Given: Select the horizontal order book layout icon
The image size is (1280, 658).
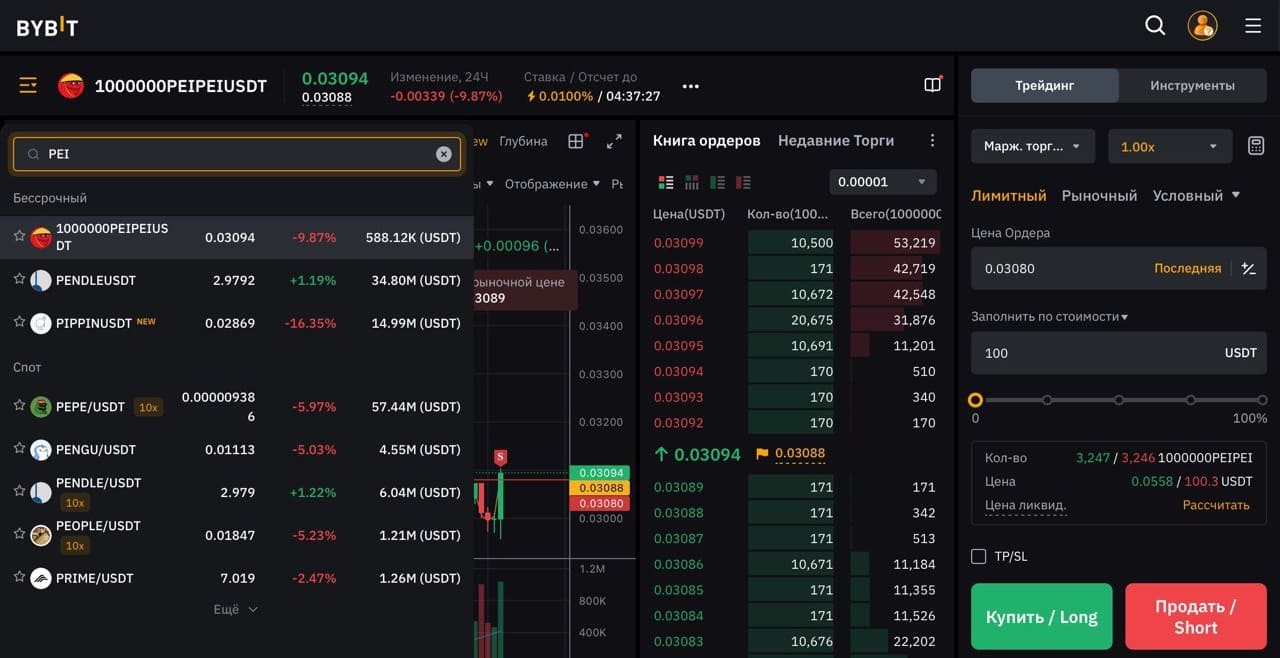Looking at the screenshot, I should 691,182.
